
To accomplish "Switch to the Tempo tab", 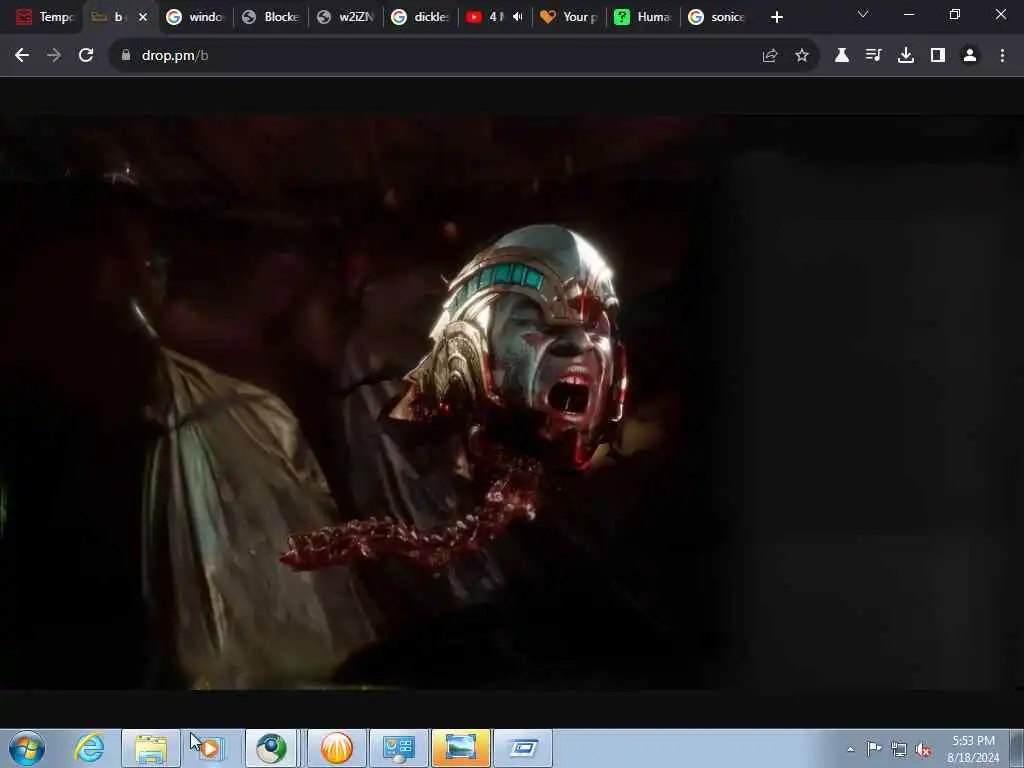I will [44, 17].
